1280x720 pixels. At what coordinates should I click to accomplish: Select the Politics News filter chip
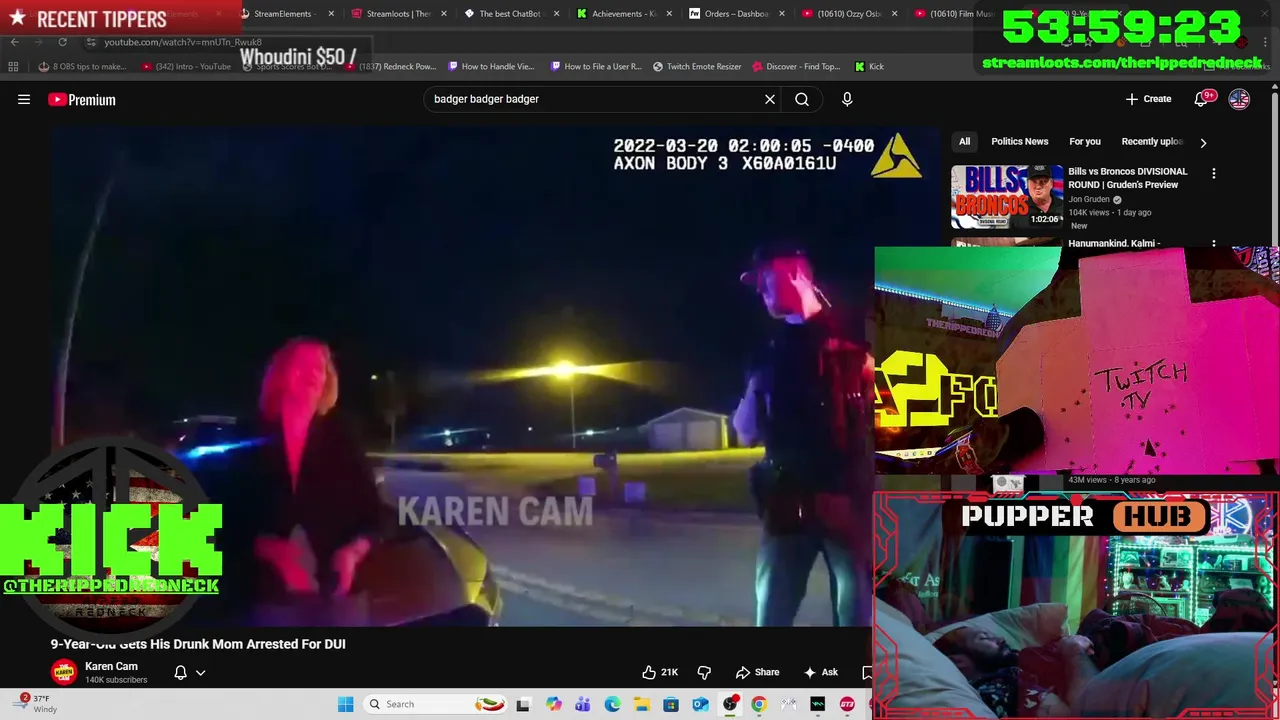coord(1019,142)
